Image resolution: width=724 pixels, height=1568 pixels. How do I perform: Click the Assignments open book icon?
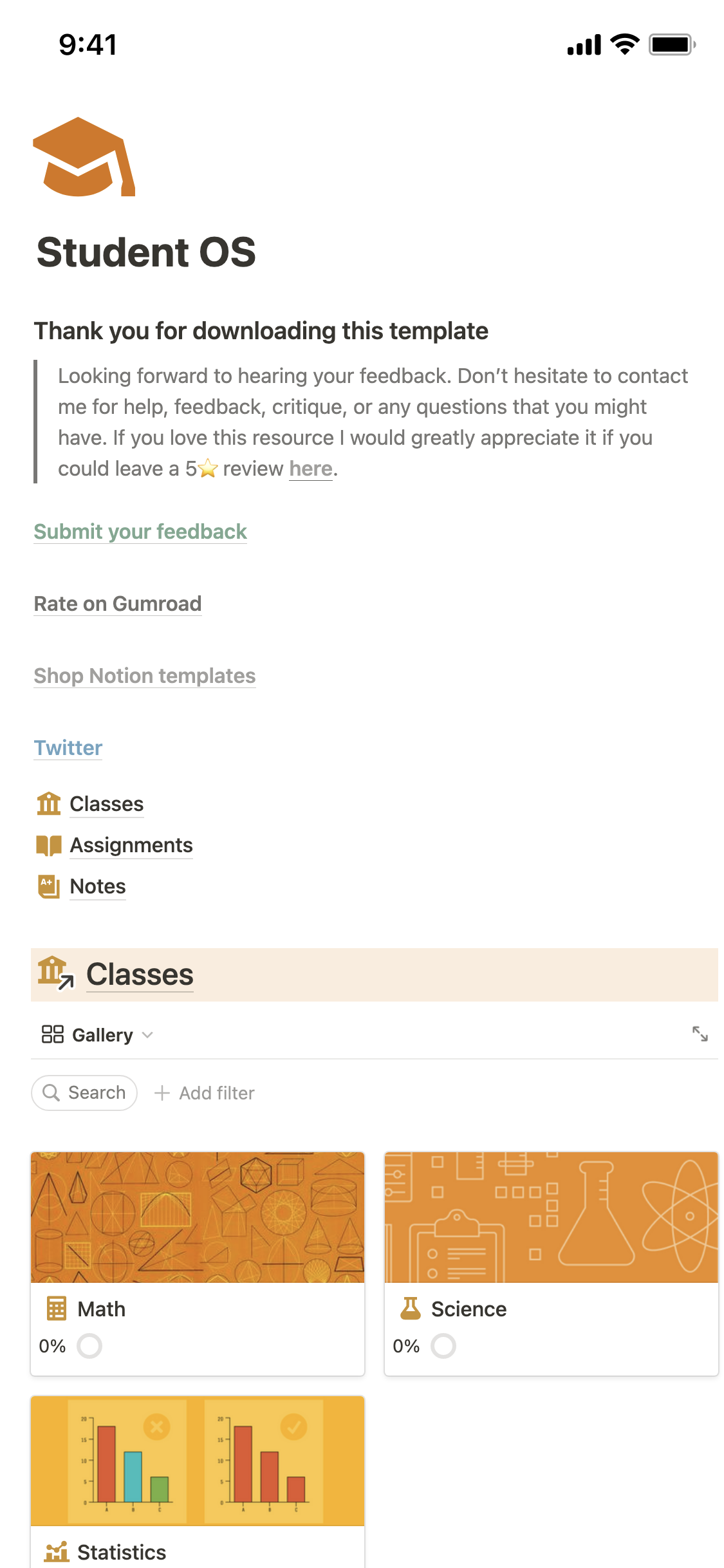point(49,845)
